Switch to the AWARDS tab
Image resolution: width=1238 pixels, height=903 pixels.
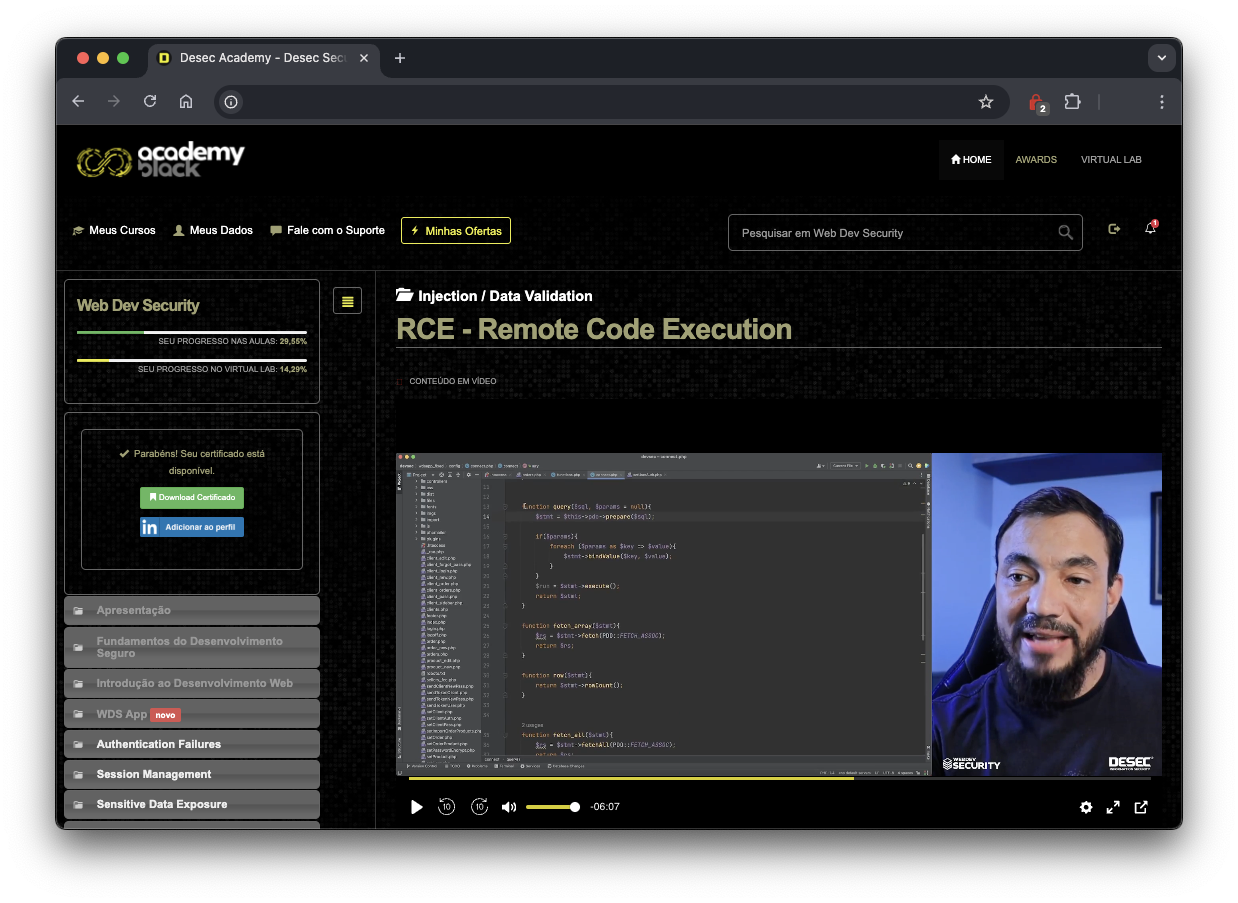pos(1036,159)
